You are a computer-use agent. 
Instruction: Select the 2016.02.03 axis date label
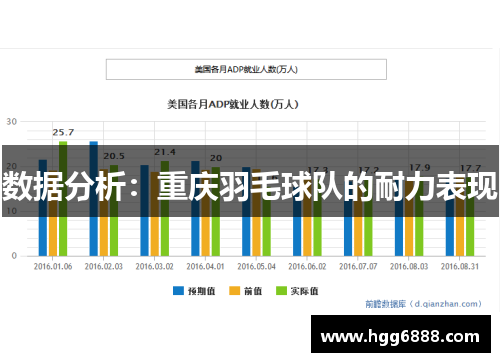tap(104, 266)
